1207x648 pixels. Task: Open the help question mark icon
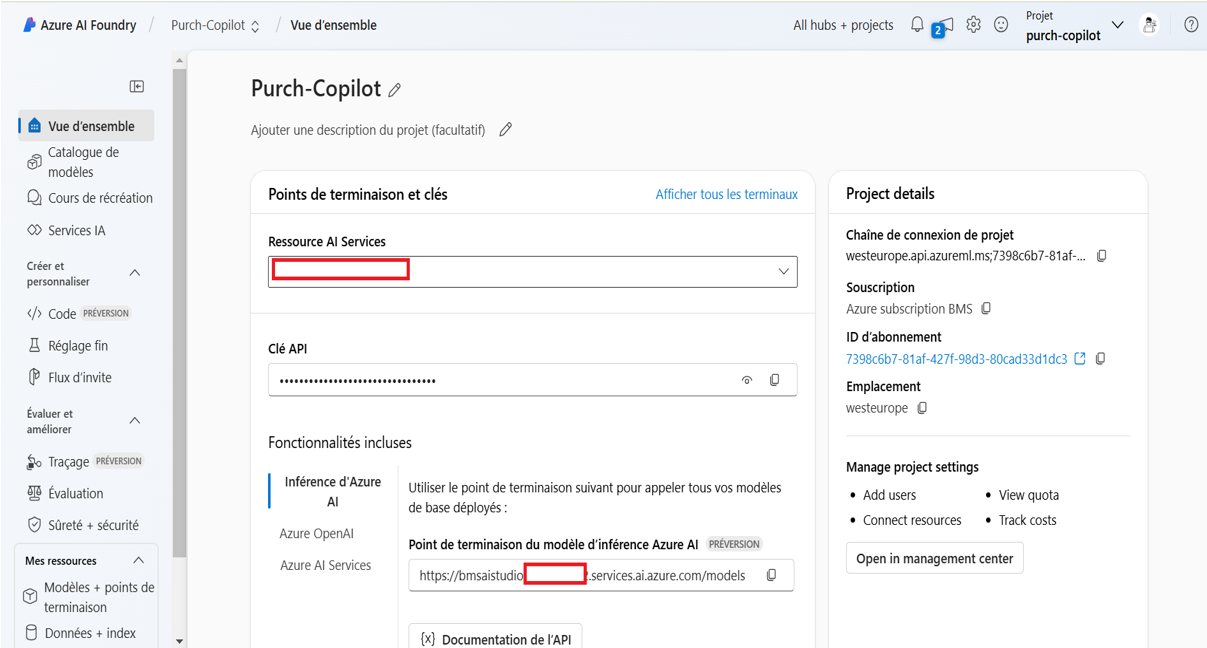[x=1191, y=25]
